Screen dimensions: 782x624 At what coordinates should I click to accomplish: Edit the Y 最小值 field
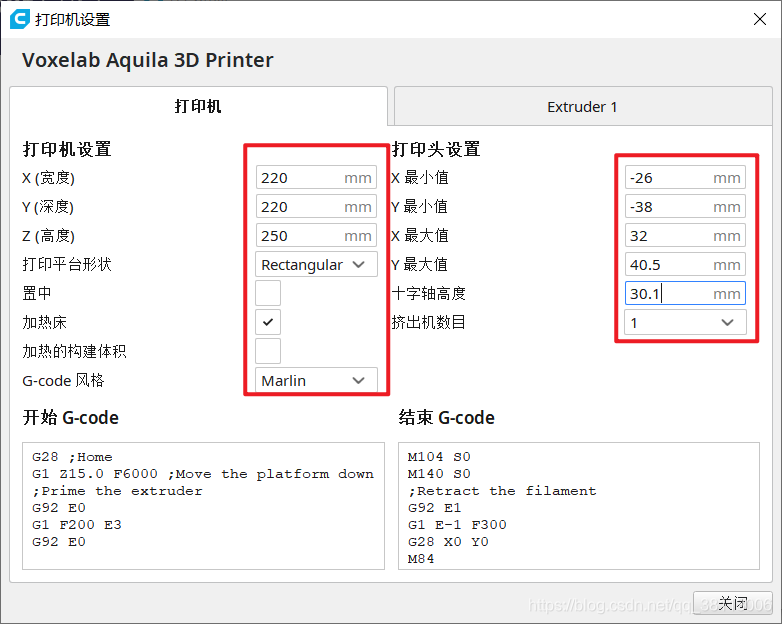pyautogui.click(x=685, y=207)
